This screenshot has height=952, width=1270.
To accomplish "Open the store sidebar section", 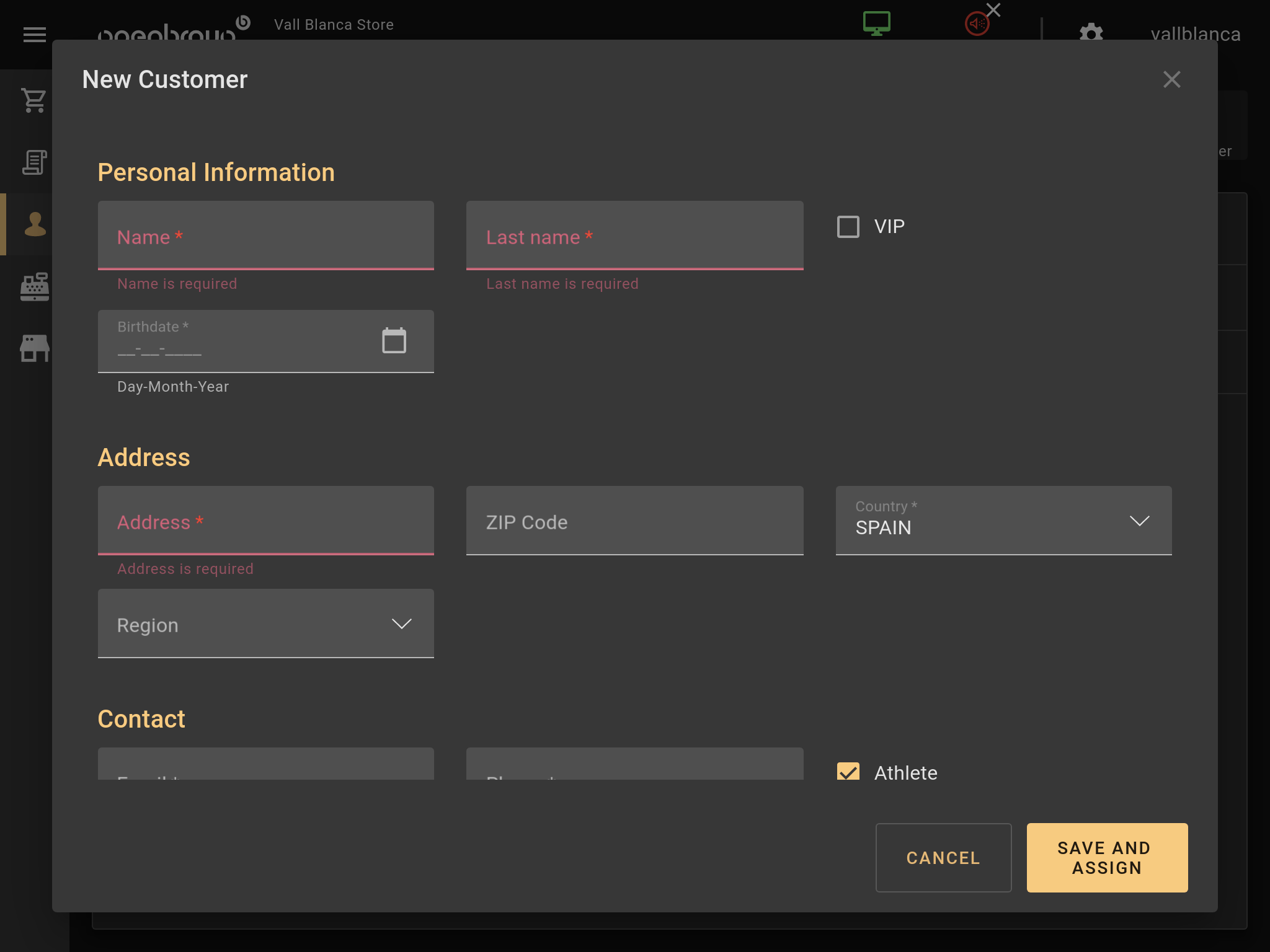I will coord(34,348).
